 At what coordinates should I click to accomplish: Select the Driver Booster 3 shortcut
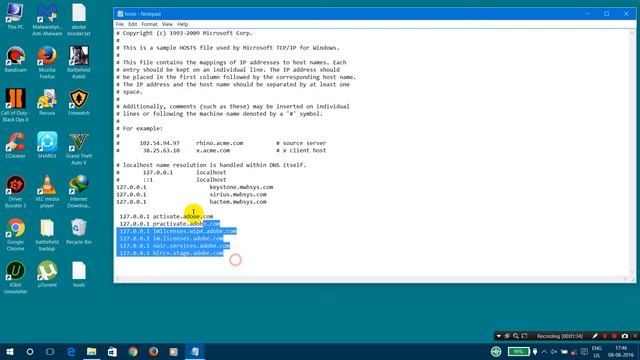[x=15, y=192]
